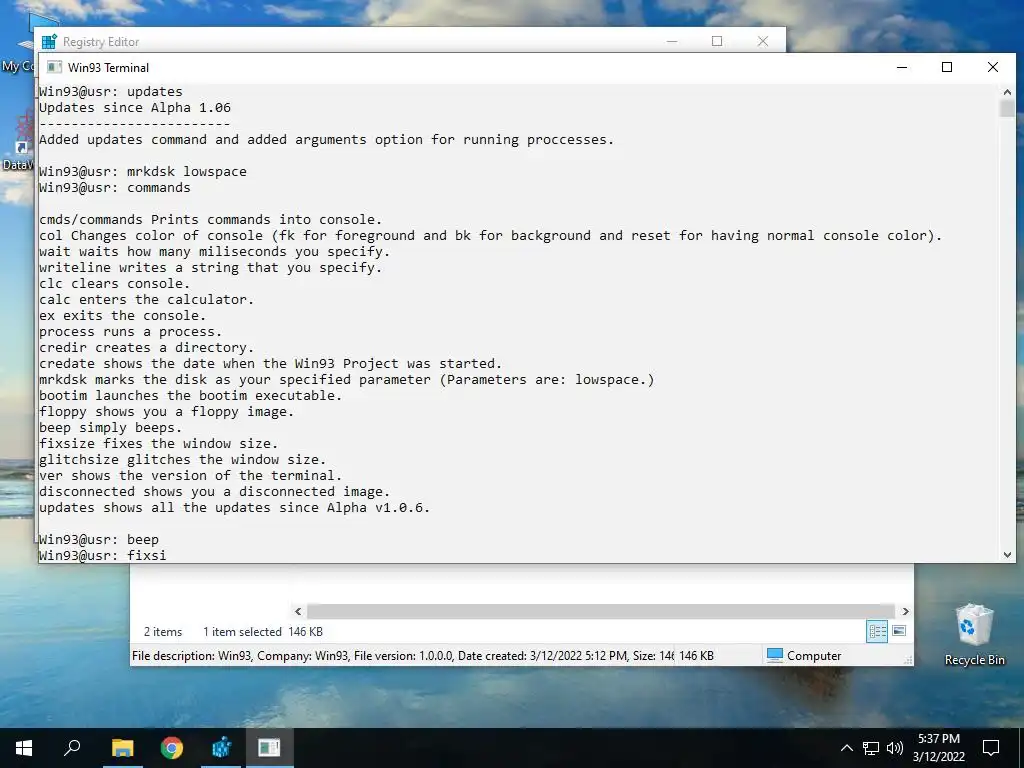
Task: Click 'fixsize fixes the window size.' line
Action: tap(159, 443)
